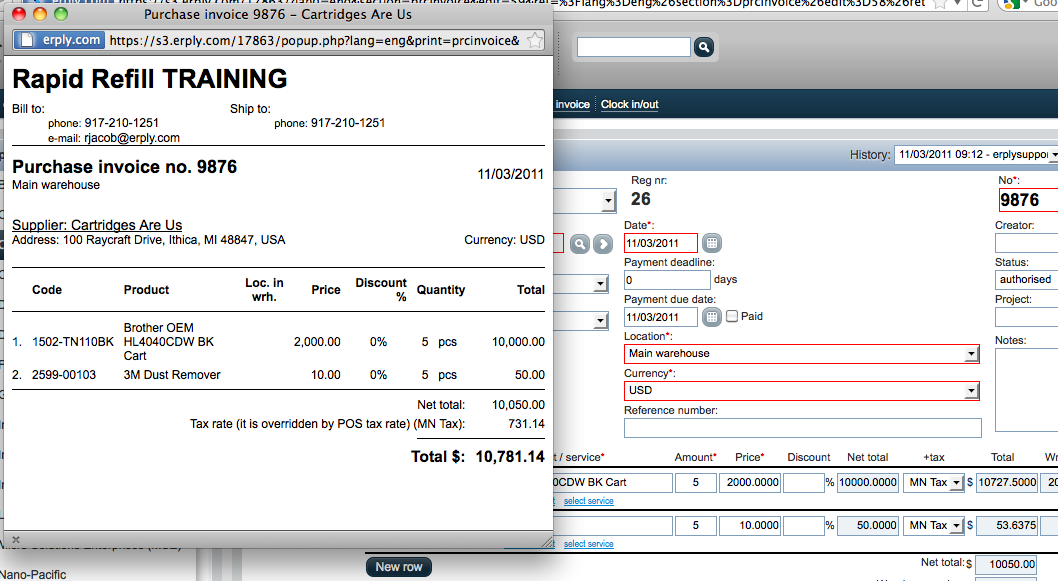Click the erply.com site identity button
Viewport: 1058px width, 581px height.
coord(59,40)
